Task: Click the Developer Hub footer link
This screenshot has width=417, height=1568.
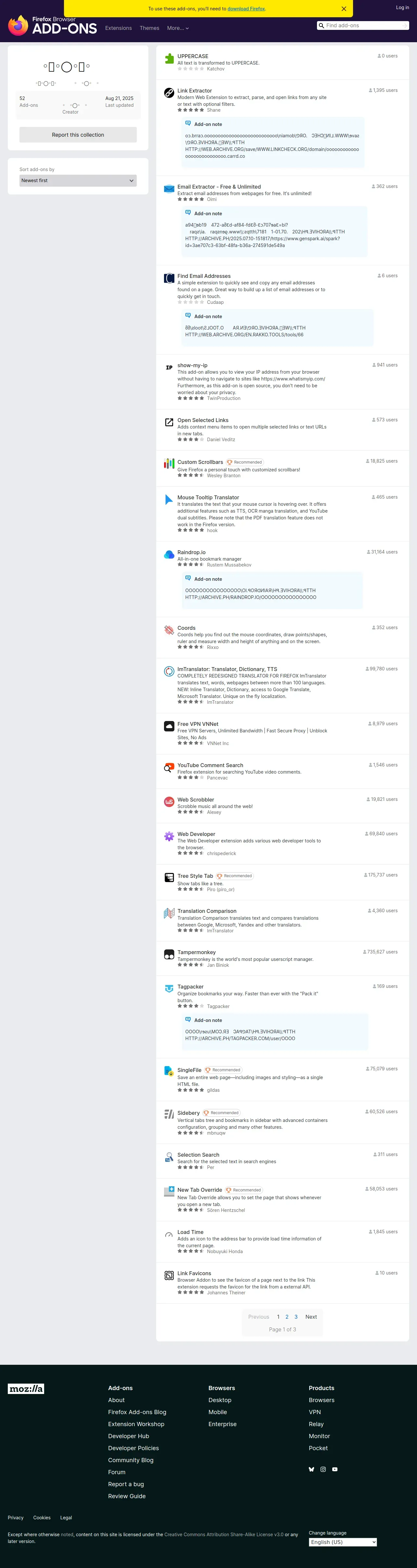Action: click(129, 1436)
